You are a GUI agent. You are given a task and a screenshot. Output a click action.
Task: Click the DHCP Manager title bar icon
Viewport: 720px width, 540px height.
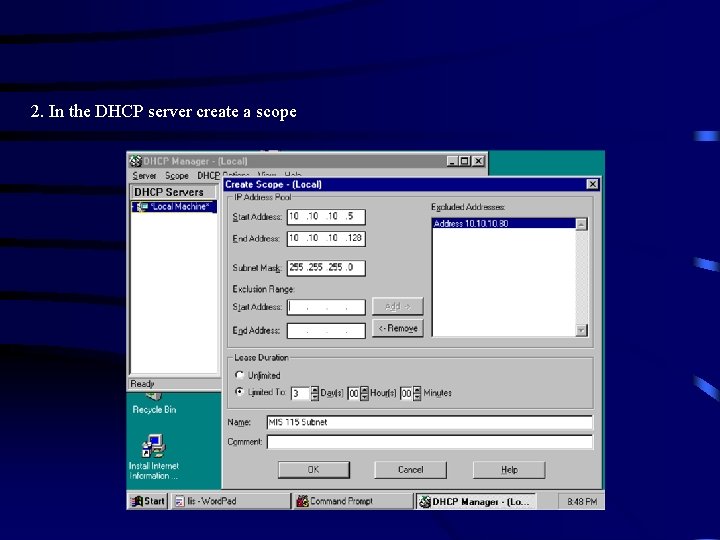135,161
